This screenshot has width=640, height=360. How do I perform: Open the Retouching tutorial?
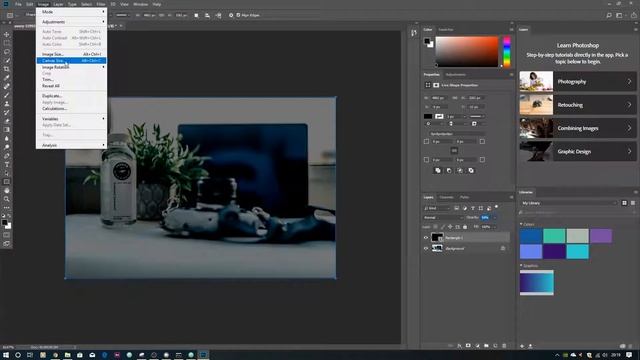pos(578,105)
